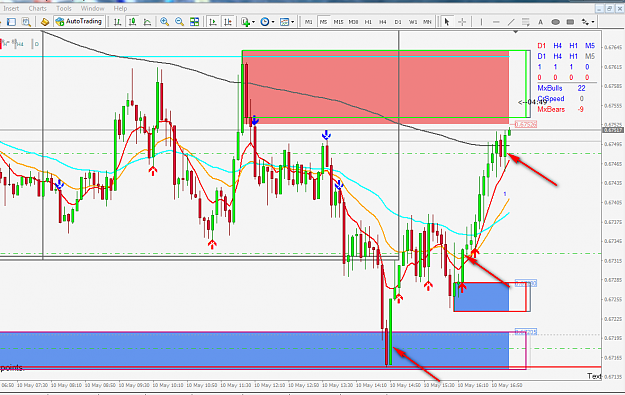Open the Data Window magnifier icon
Screen dimensions: 625x395
(26, 22)
